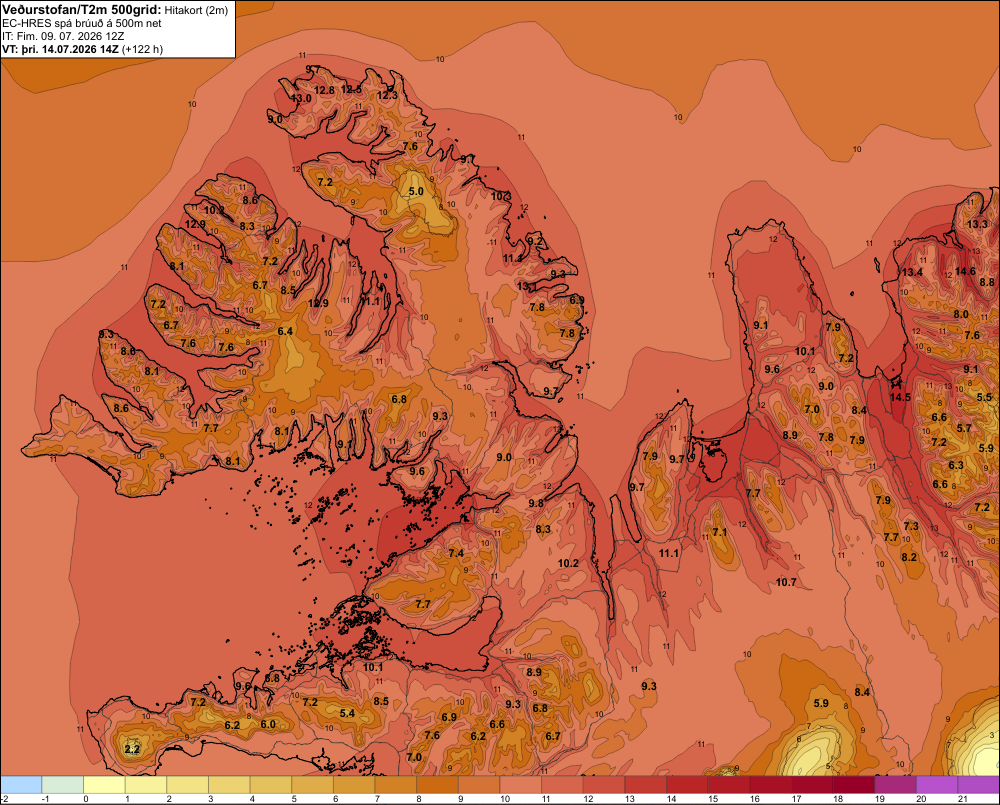The height and width of the screenshot is (805, 1000).
Task: Pick the pale green legend swatch at -1
Action: [62, 784]
